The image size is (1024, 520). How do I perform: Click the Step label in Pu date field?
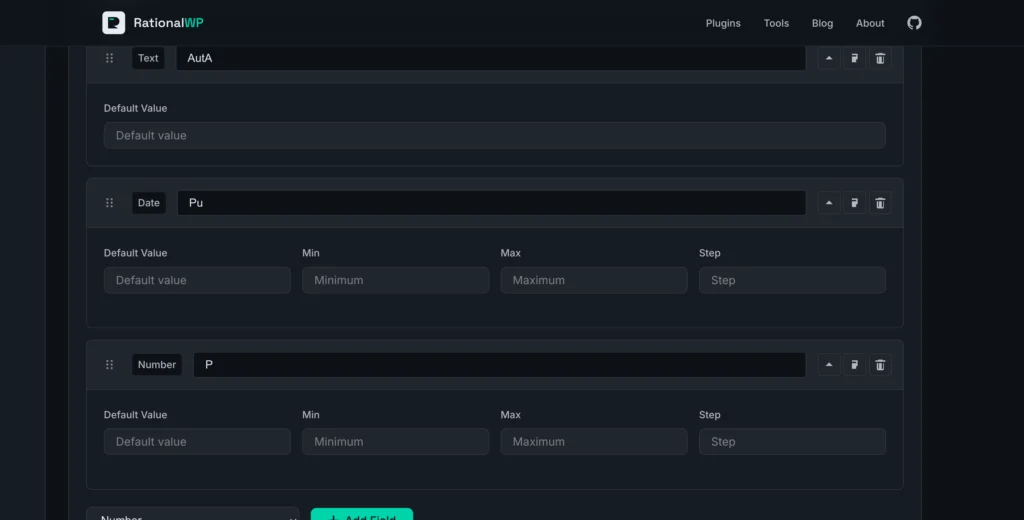click(x=710, y=253)
